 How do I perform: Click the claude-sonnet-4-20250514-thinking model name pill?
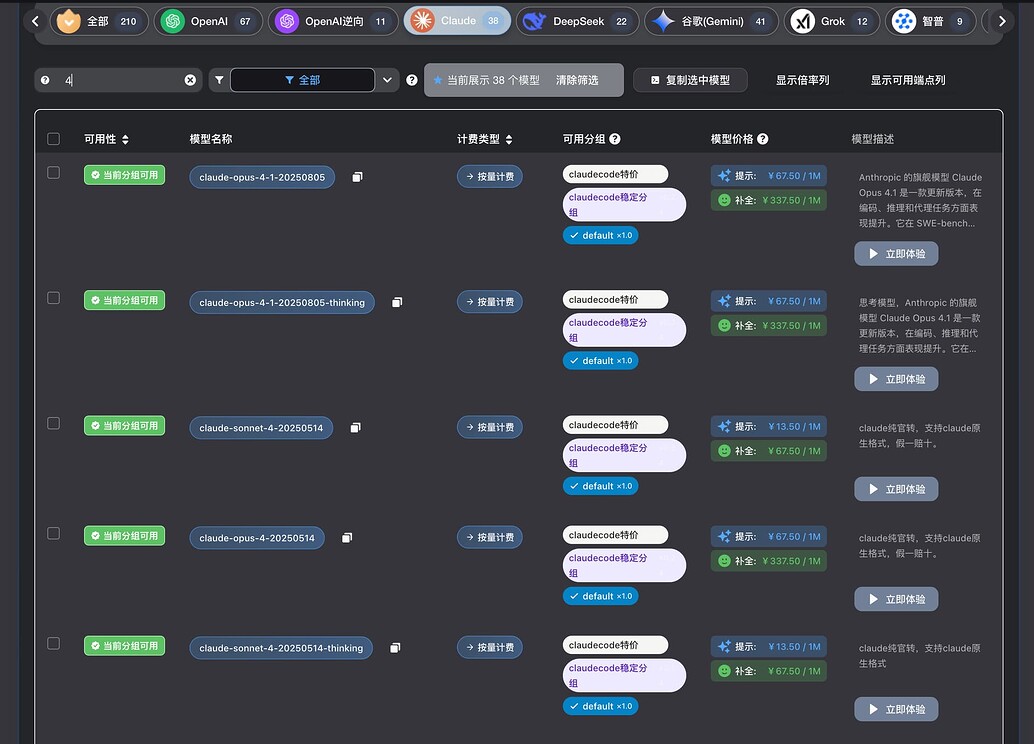coord(281,648)
